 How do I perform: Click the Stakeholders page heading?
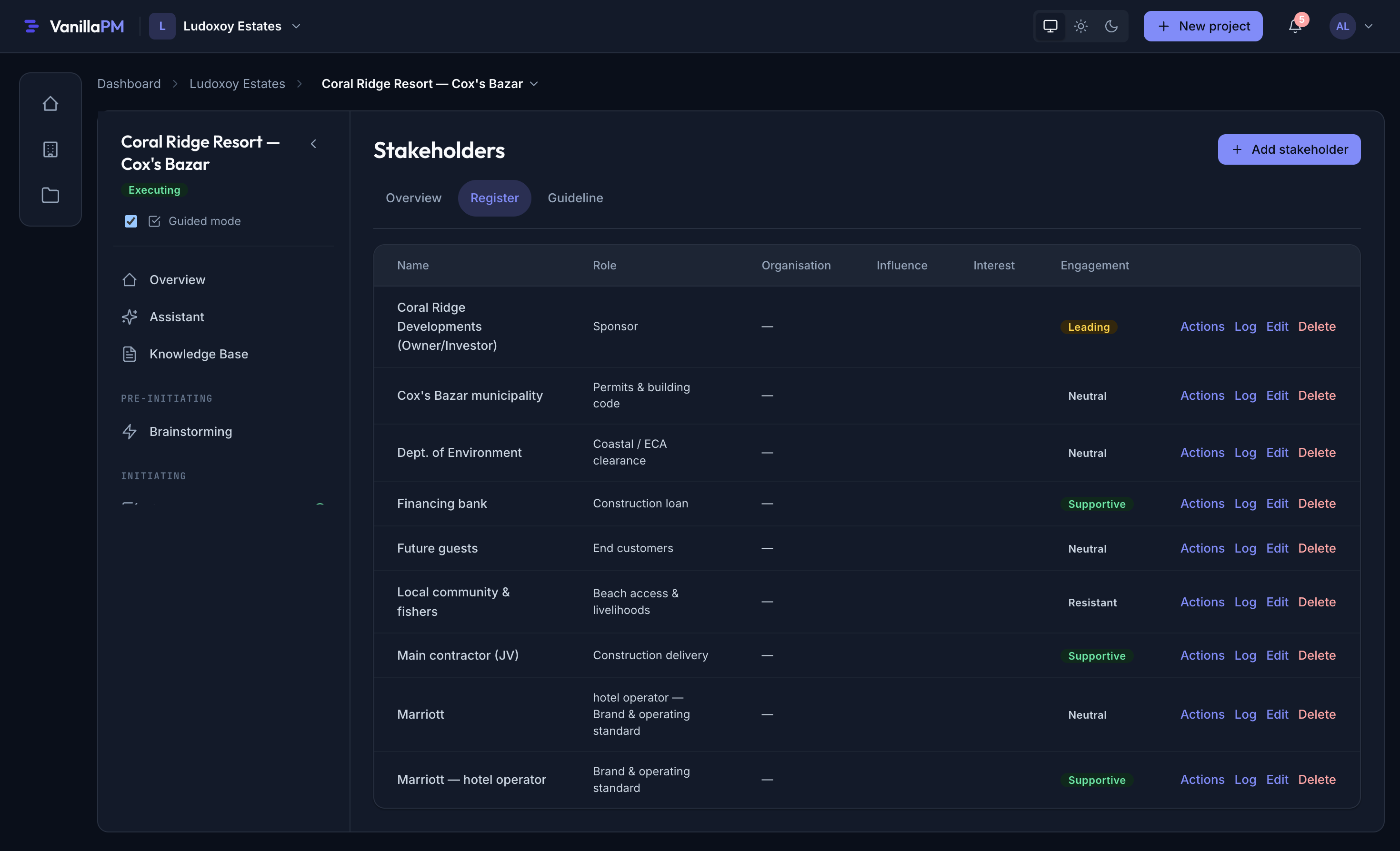439,150
